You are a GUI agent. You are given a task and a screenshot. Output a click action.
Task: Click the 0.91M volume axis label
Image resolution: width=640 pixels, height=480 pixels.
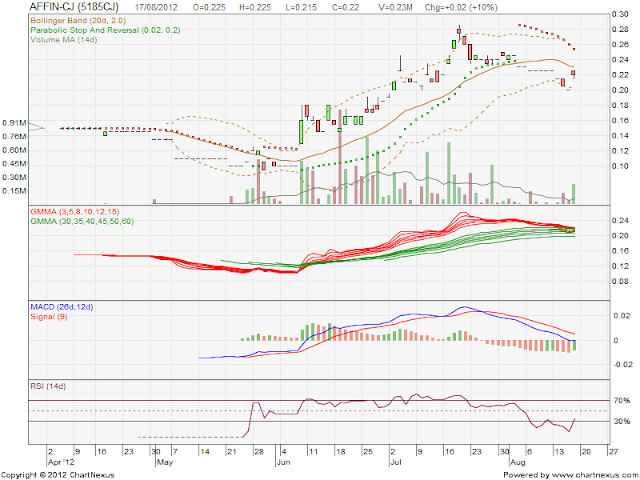(x=15, y=123)
